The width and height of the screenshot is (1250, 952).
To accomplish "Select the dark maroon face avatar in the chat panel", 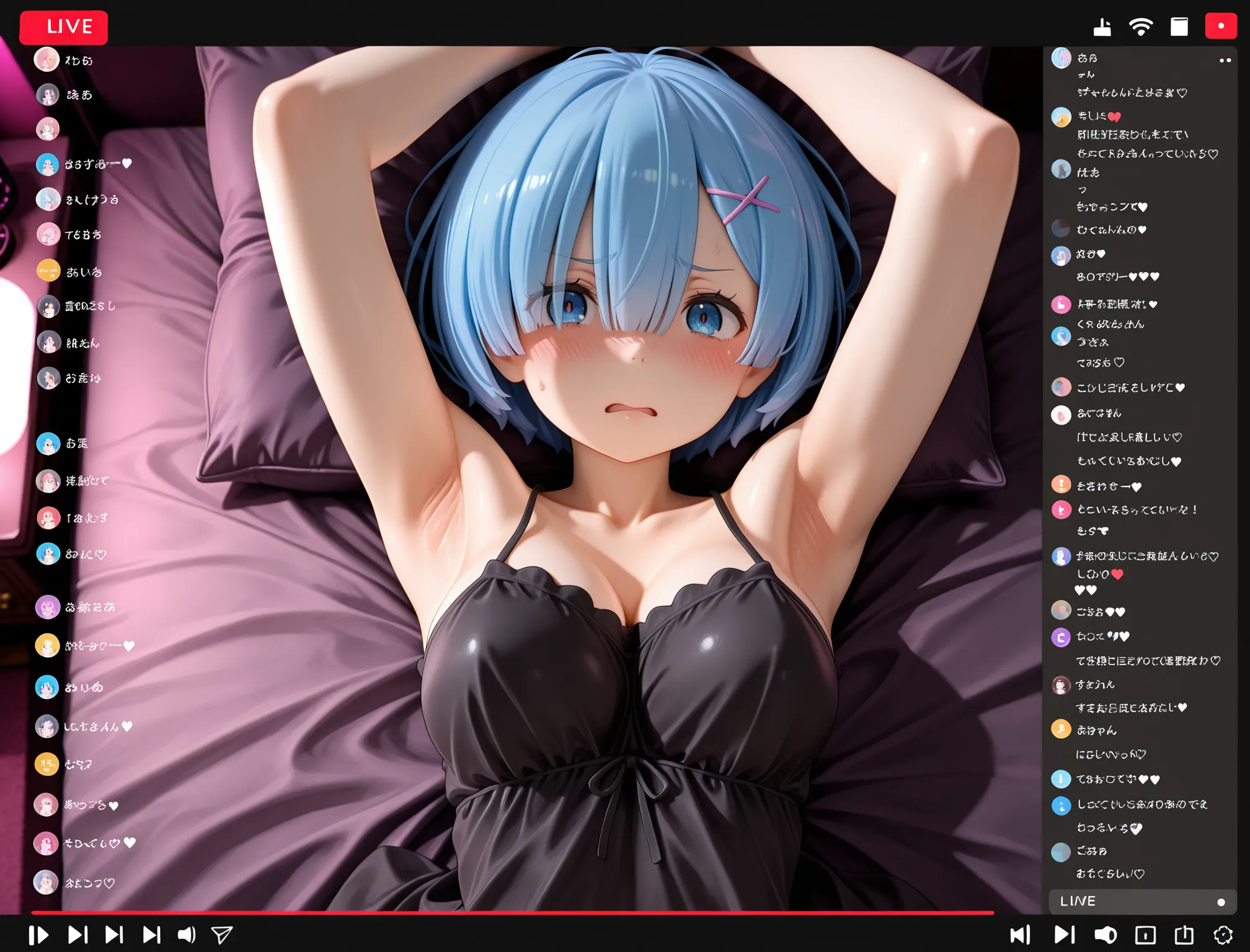I will [x=1061, y=685].
